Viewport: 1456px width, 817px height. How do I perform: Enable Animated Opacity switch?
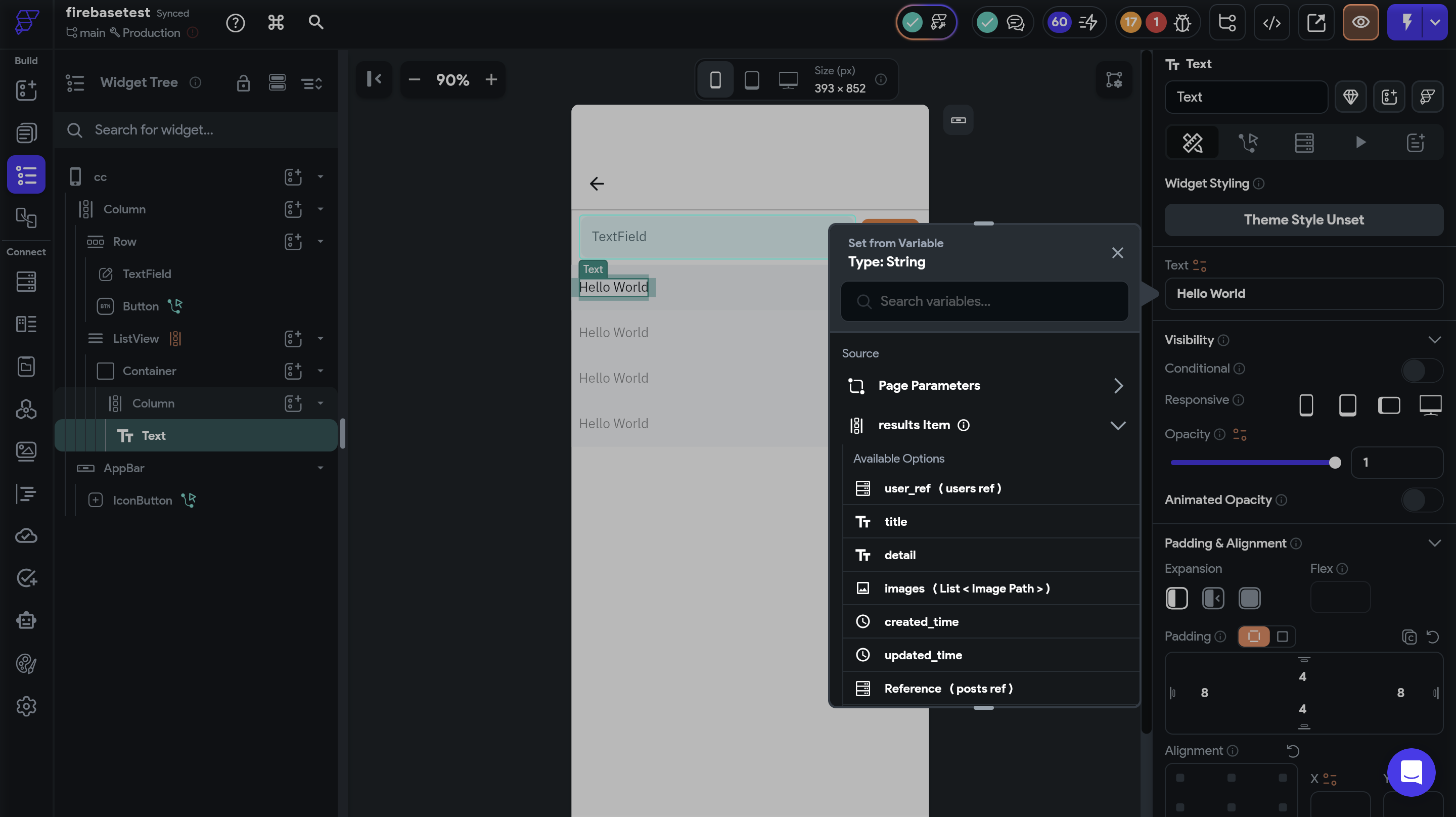1422,500
